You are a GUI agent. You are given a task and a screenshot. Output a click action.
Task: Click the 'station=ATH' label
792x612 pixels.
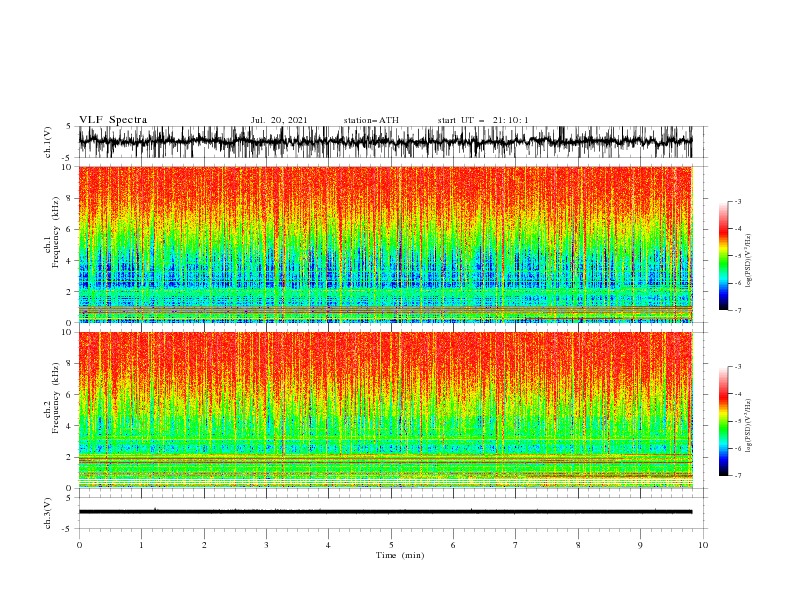371,120
